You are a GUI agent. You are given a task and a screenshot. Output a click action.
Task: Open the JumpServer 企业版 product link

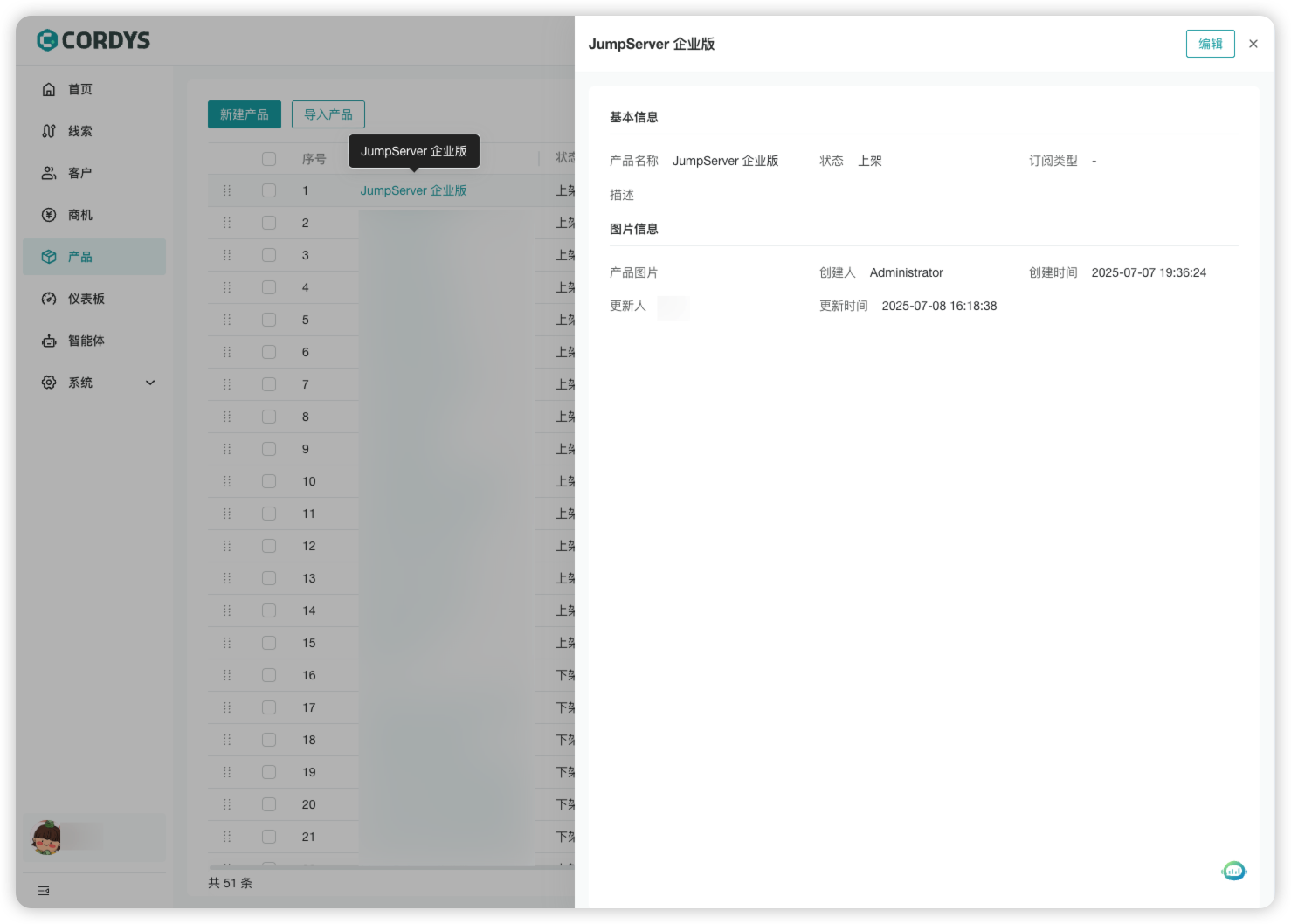[414, 190]
